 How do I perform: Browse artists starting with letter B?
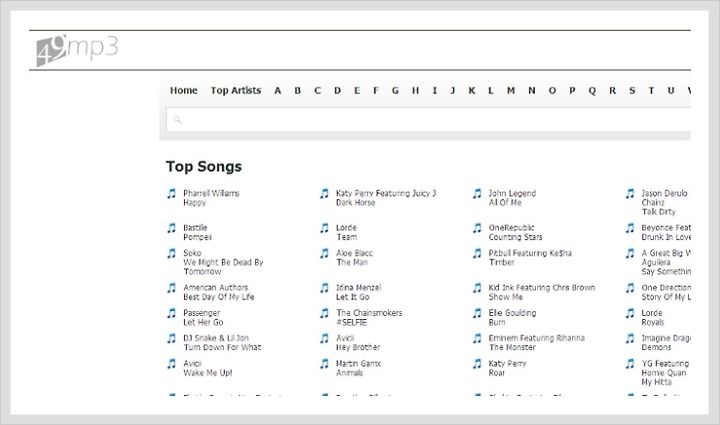click(298, 90)
